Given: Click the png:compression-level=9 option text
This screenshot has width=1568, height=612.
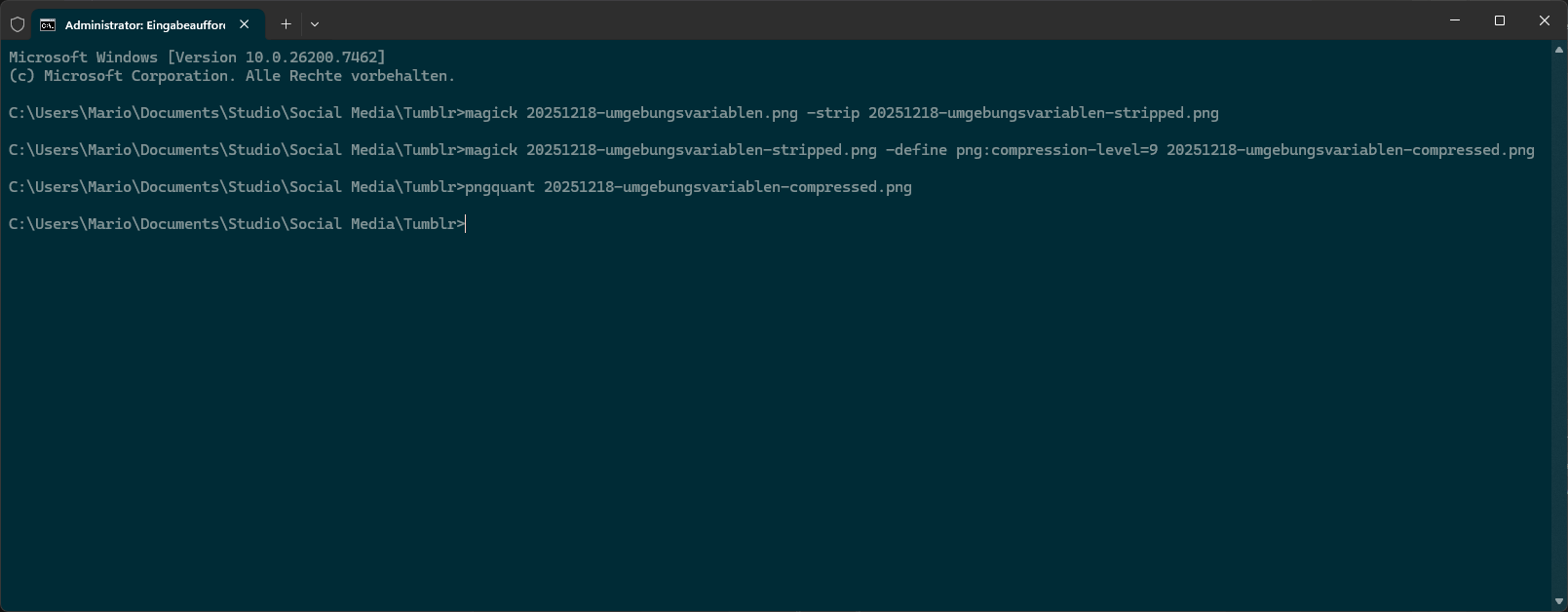Looking at the screenshot, I should coord(1056,150).
